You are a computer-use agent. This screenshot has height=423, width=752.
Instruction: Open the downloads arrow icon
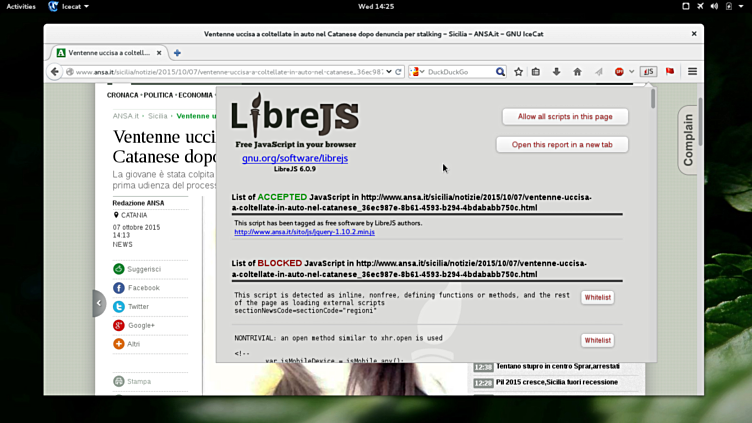(556, 72)
